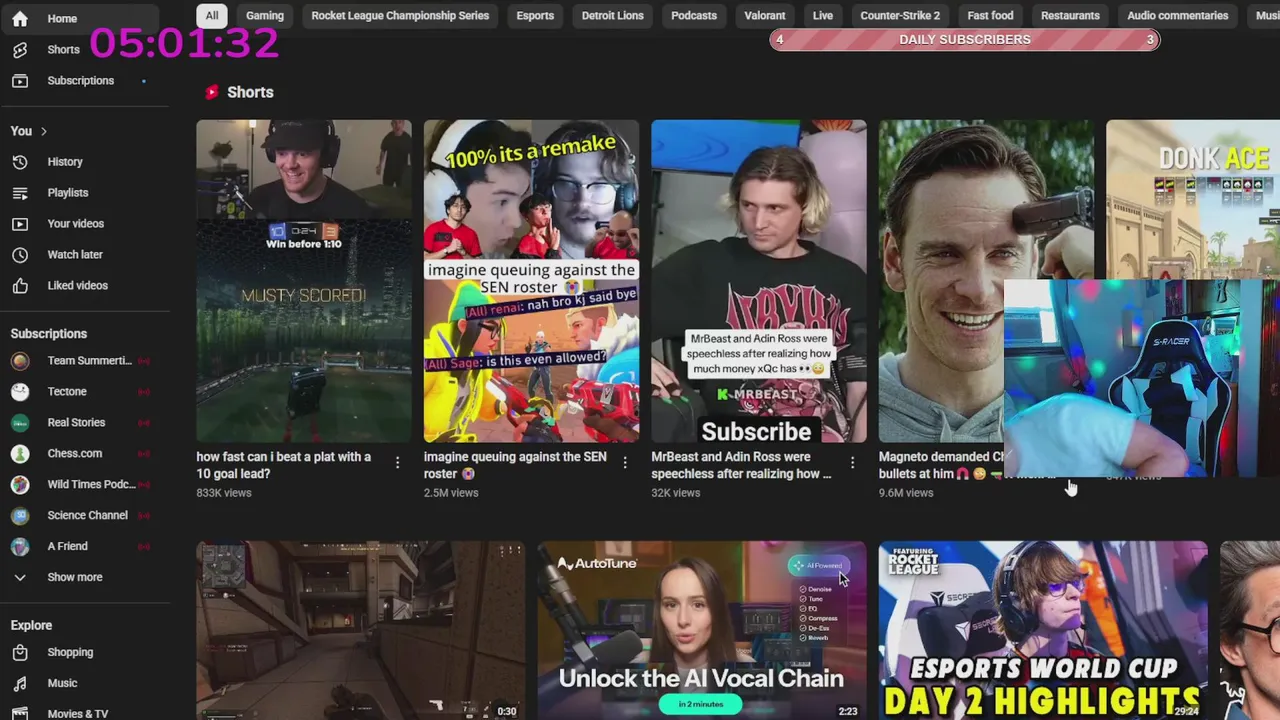The height and width of the screenshot is (720, 1280).
Task: Click the Home icon in sidebar
Action: coord(20,18)
